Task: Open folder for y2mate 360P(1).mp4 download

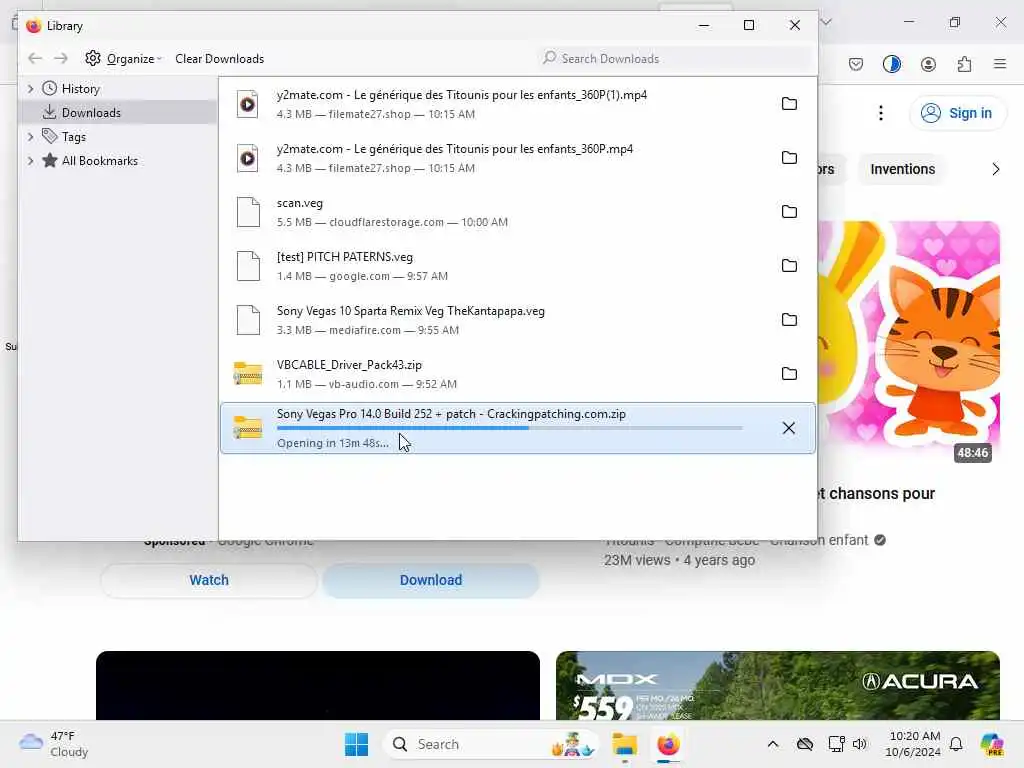Action: pyautogui.click(x=789, y=104)
